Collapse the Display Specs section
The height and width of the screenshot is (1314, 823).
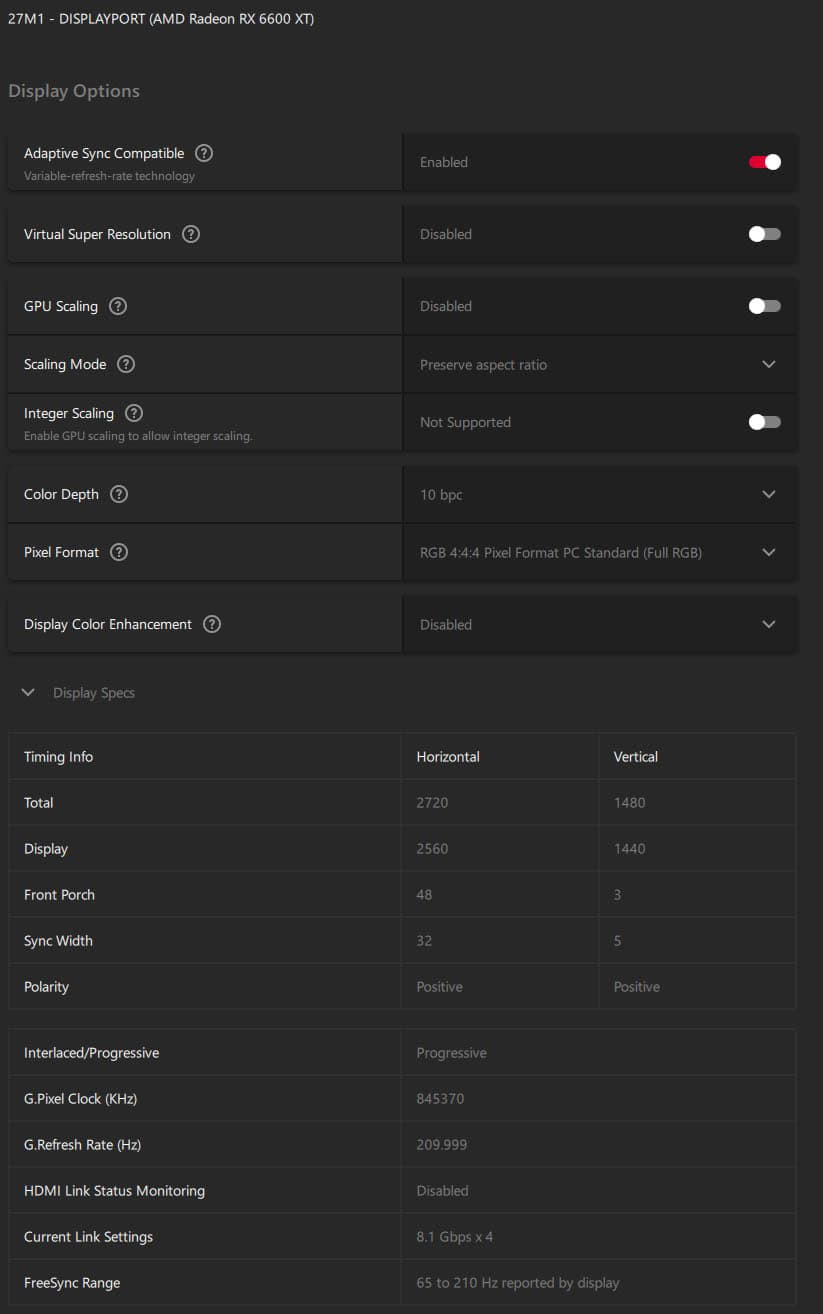tap(29, 692)
